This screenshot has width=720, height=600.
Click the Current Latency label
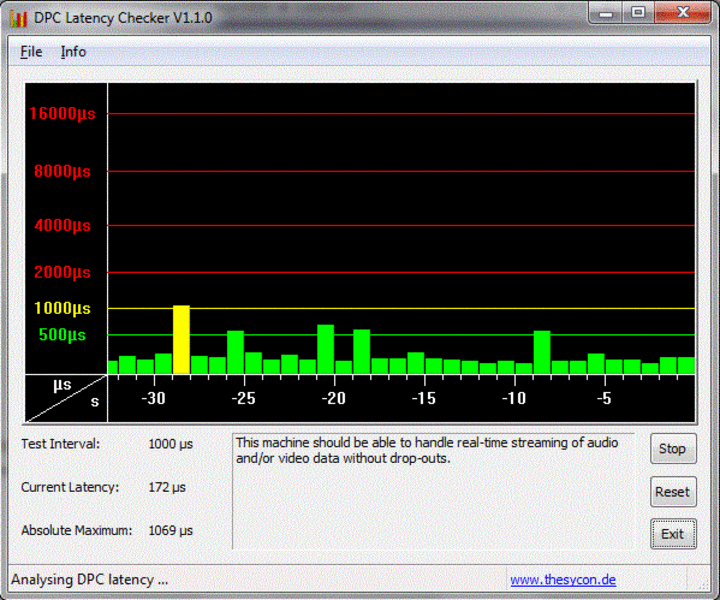[x=70, y=487]
